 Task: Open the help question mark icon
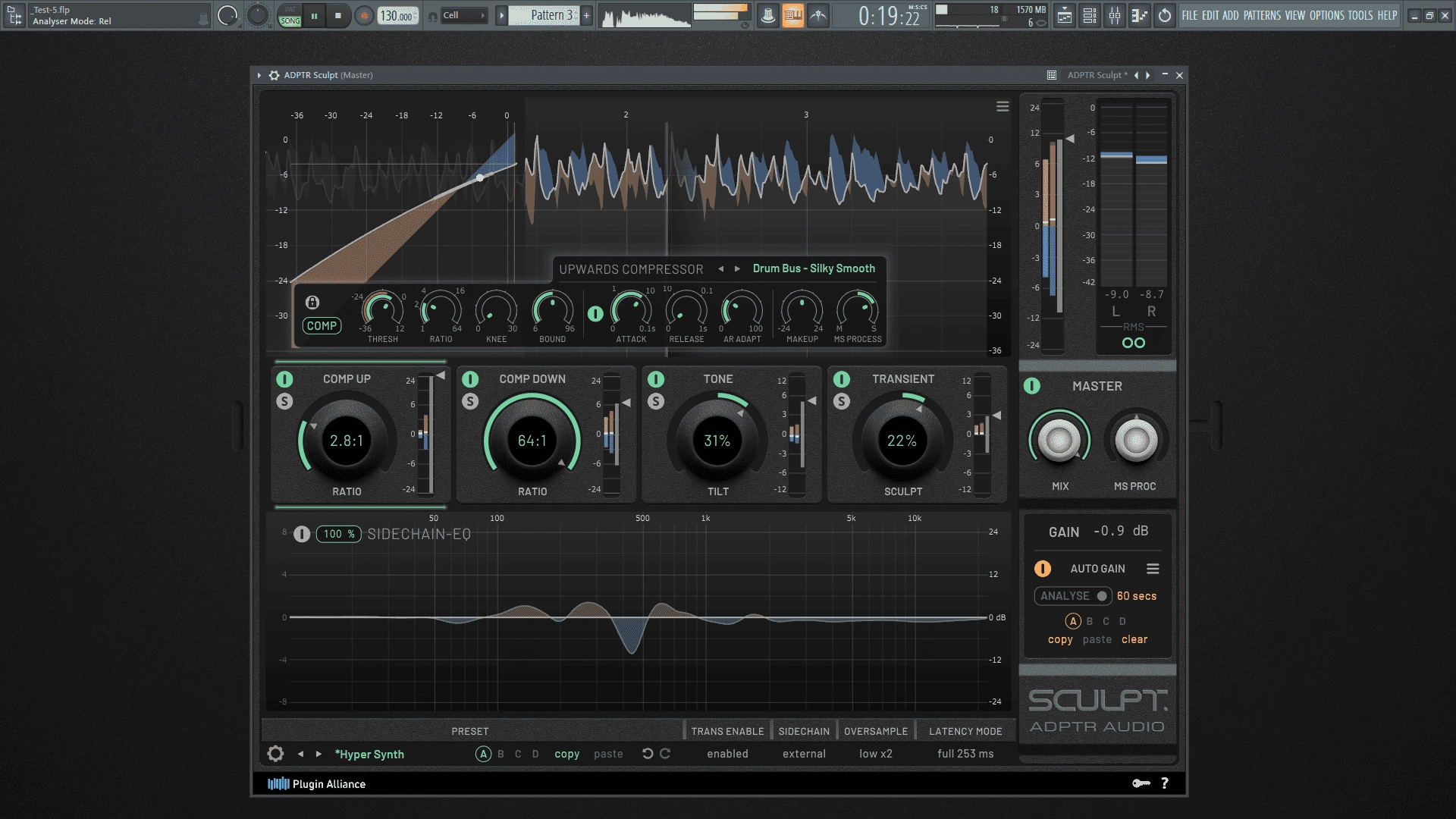point(1165,783)
